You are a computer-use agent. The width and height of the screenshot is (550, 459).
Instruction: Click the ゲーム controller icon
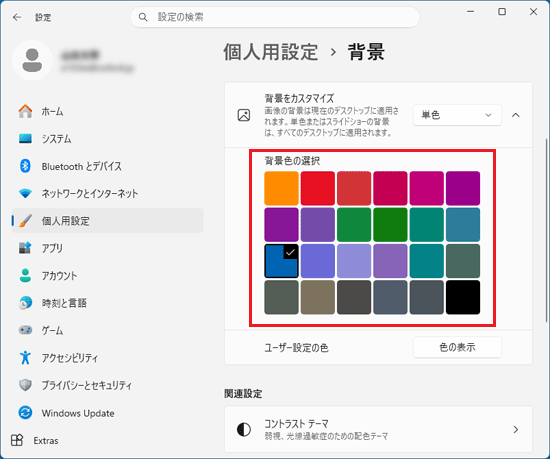pos(25,330)
